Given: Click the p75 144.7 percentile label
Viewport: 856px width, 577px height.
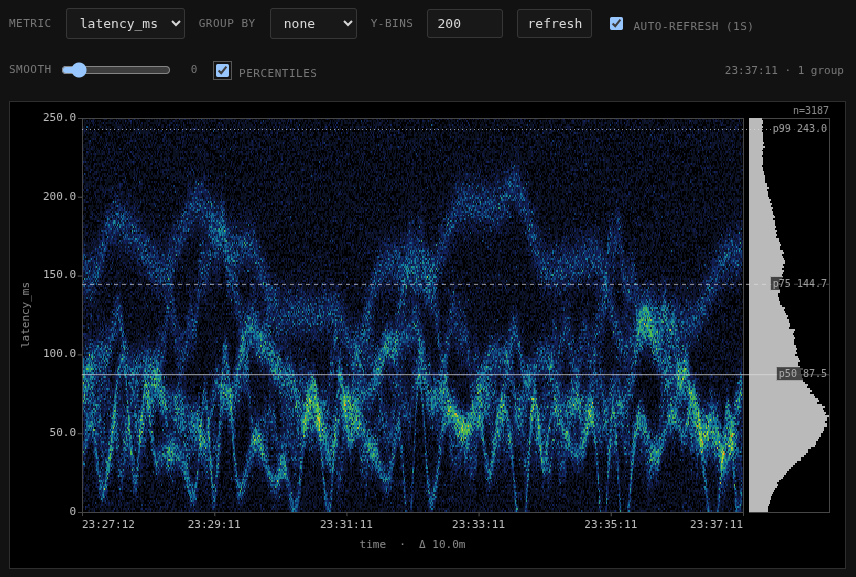Looking at the screenshot, I should (799, 283).
